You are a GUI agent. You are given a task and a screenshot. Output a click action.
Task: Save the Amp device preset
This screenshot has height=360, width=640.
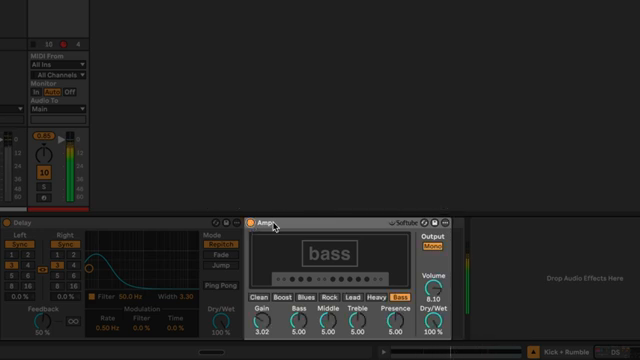[x=435, y=223]
